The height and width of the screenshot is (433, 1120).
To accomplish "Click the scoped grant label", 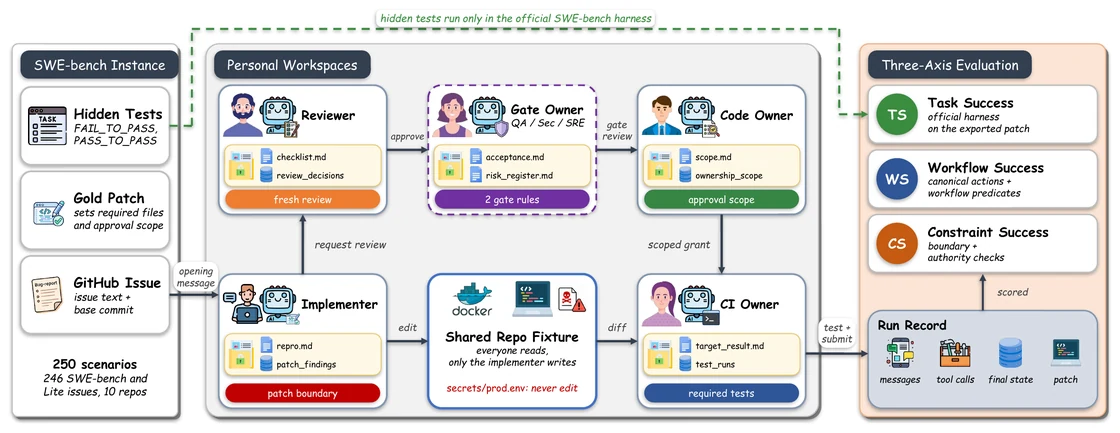I will 679,244.
